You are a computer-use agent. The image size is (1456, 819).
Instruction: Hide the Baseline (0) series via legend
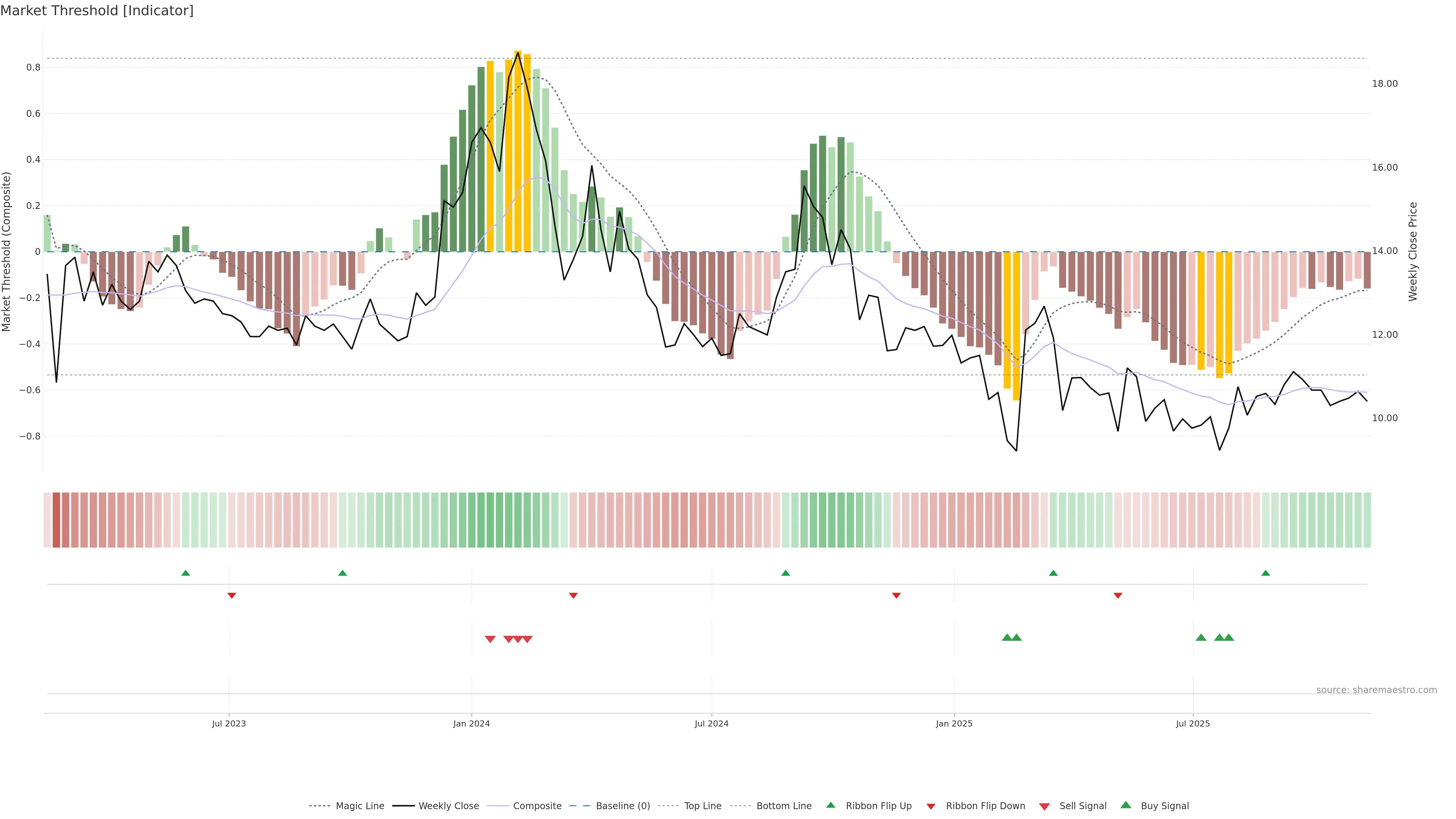tap(622, 806)
